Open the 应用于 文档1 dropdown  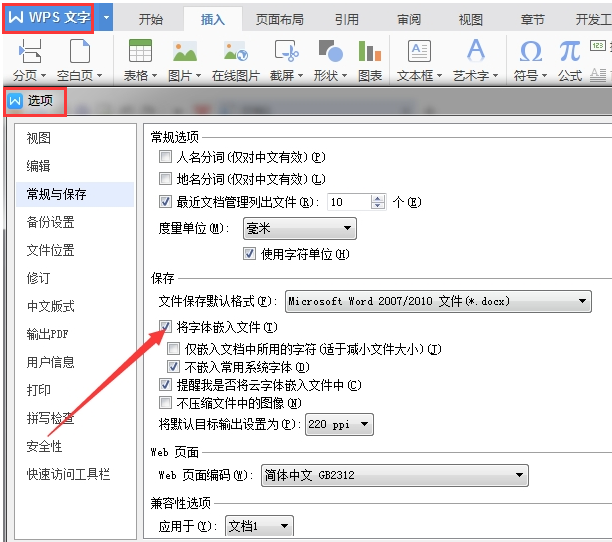coord(259,526)
